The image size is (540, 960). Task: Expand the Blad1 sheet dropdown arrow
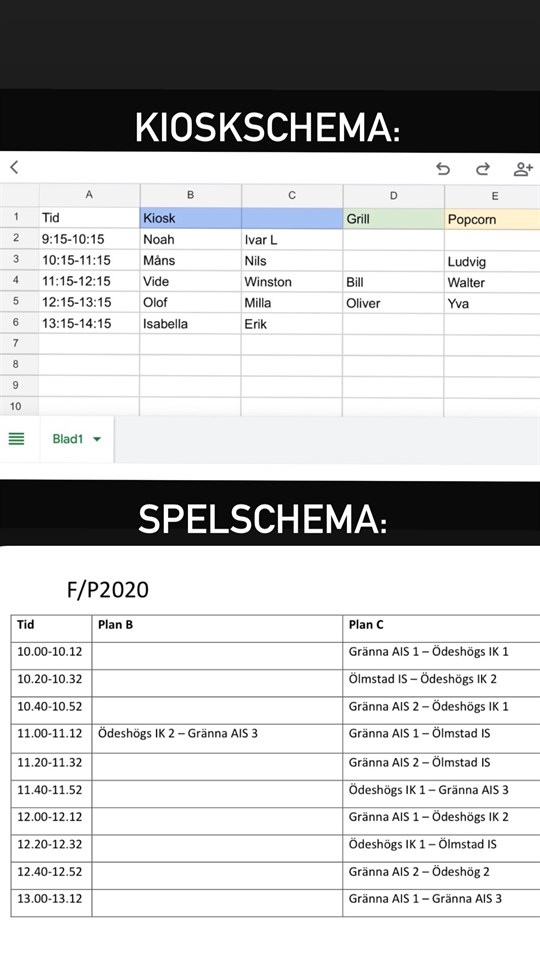click(97, 439)
